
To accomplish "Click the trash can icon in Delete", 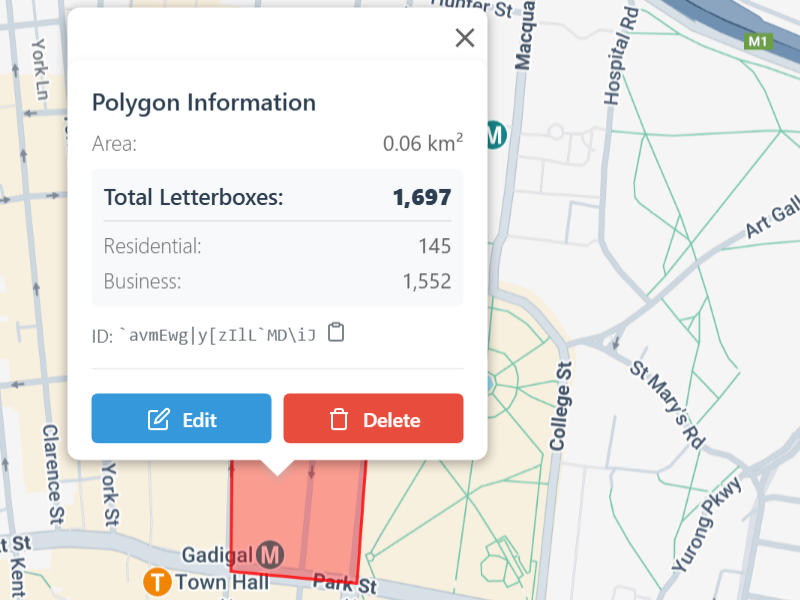I will point(339,420).
